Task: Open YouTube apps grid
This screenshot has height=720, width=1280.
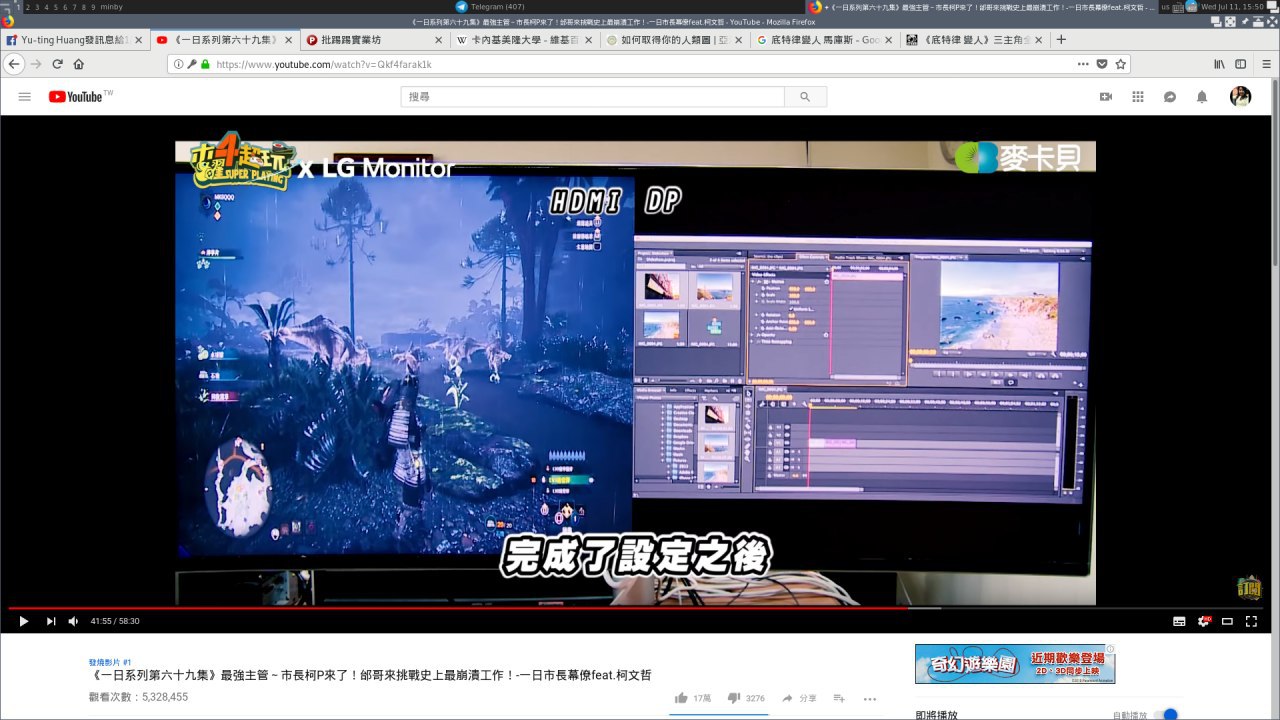Action: click(1137, 97)
